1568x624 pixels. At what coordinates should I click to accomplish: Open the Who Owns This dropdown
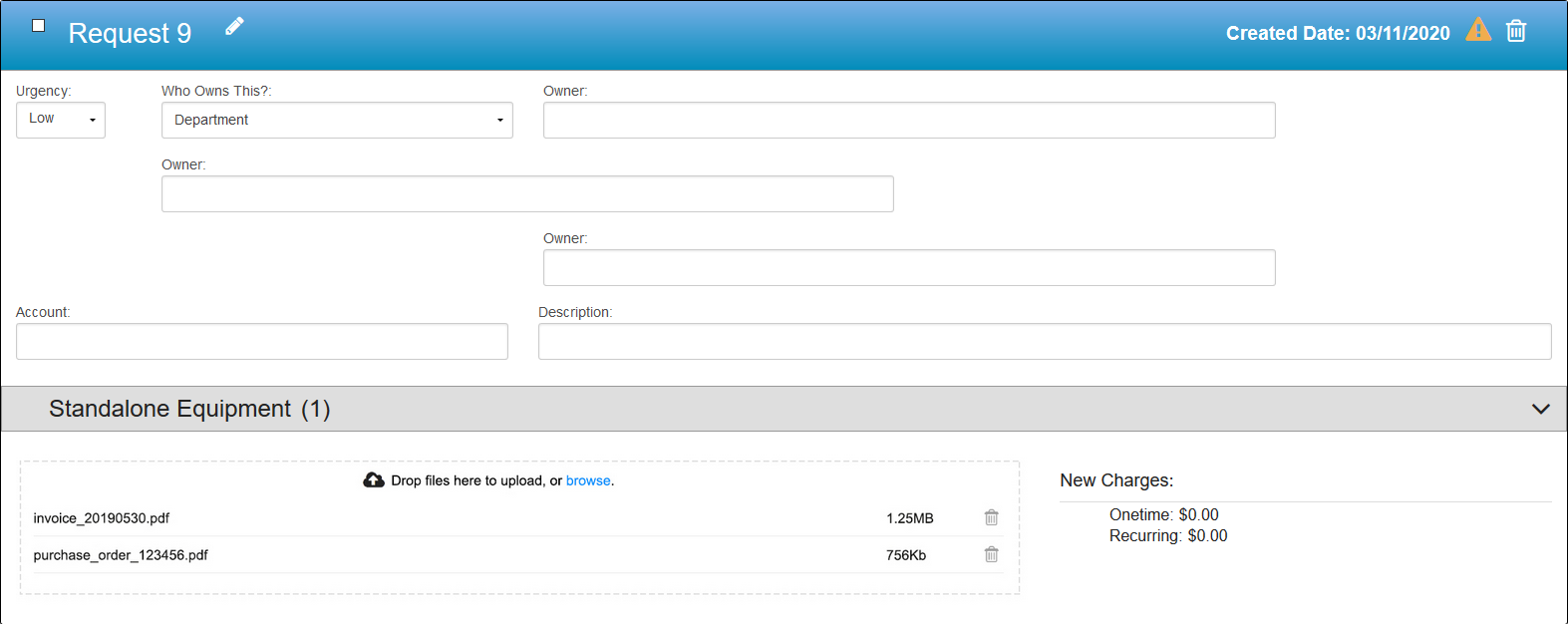coord(337,121)
